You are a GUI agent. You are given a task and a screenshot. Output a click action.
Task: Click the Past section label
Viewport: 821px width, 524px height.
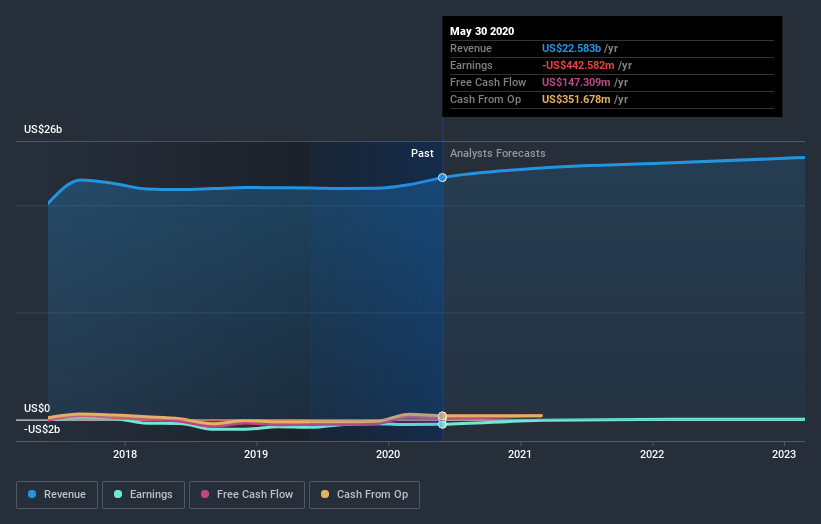(422, 153)
